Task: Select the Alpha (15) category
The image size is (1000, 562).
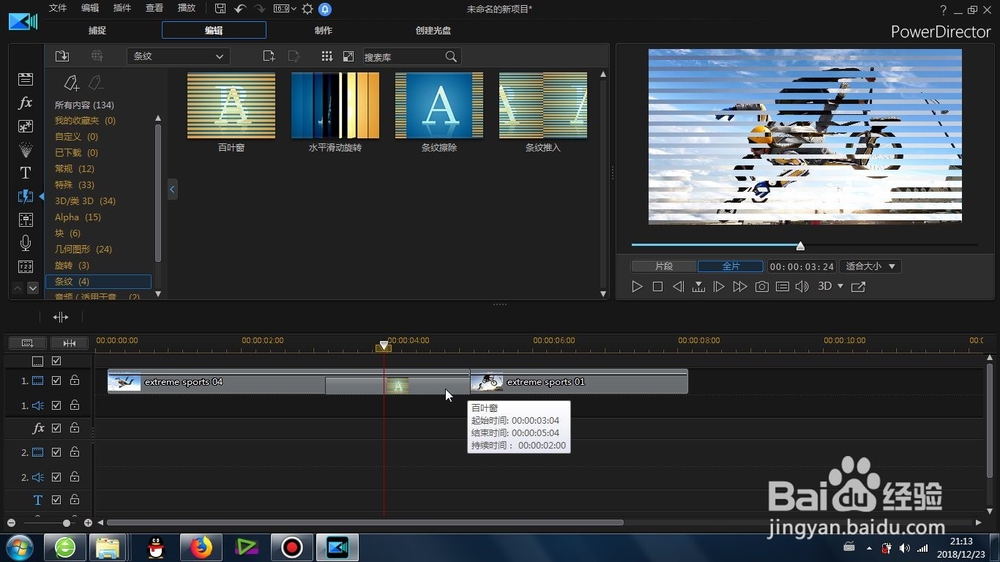Action: tap(78, 217)
